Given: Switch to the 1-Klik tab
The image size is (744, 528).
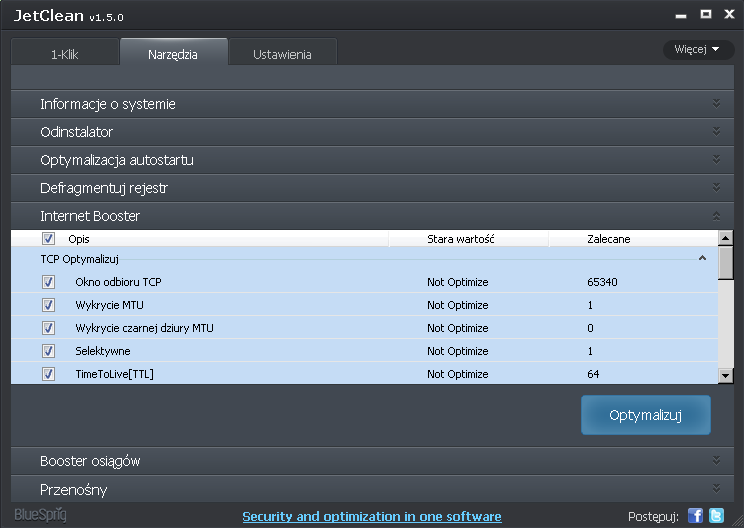Looking at the screenshot, I should [65, 54].
